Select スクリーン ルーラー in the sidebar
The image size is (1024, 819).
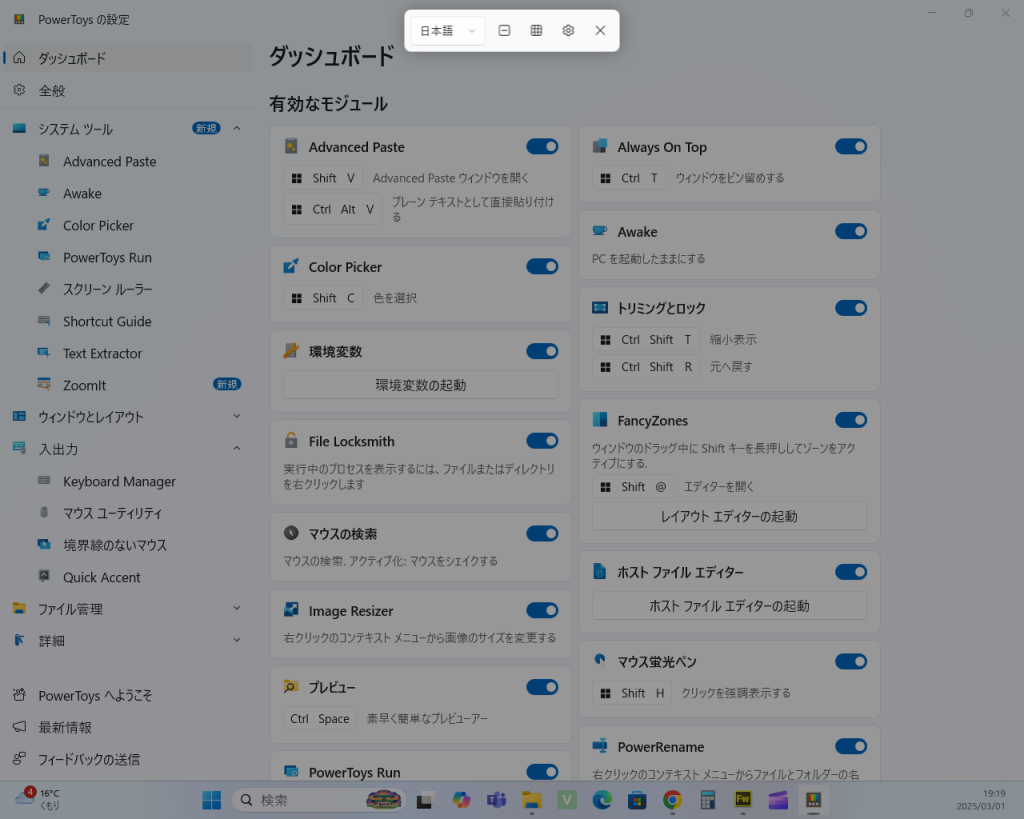point(108,289)
